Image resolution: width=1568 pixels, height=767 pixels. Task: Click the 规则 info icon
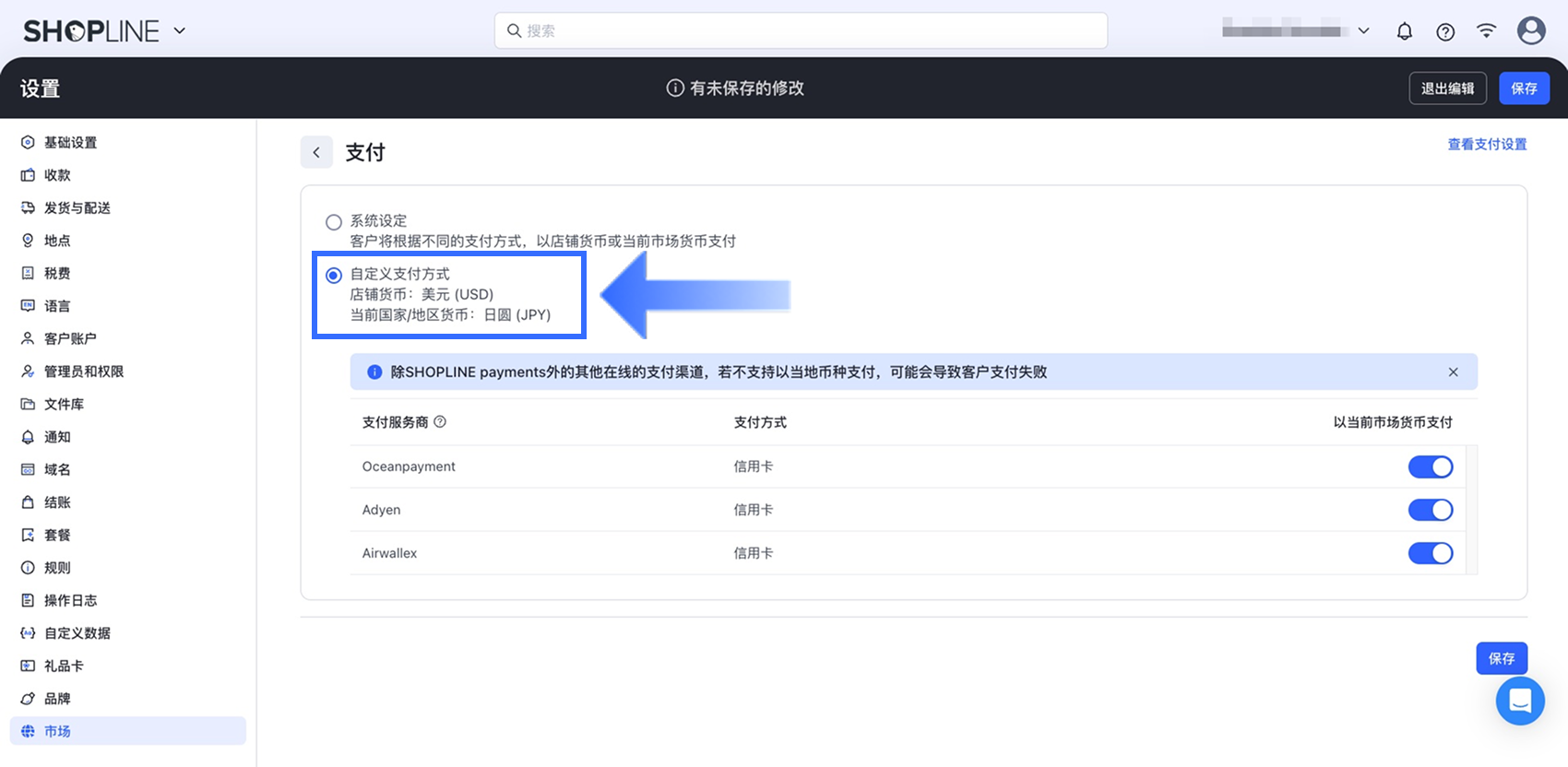pos(28,568)
